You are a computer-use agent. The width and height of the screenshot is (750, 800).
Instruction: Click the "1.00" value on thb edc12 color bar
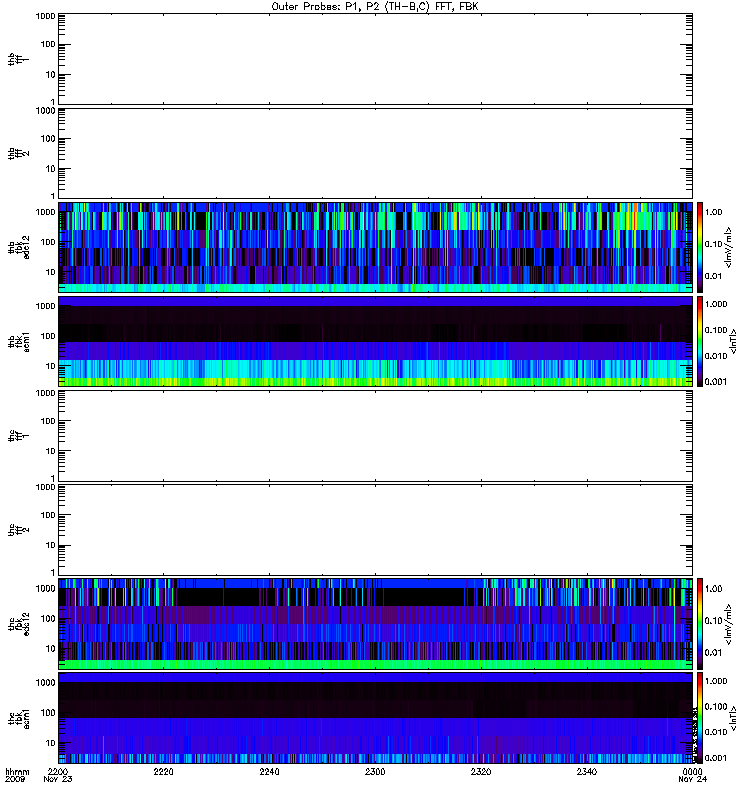click(x=714, y=212)
